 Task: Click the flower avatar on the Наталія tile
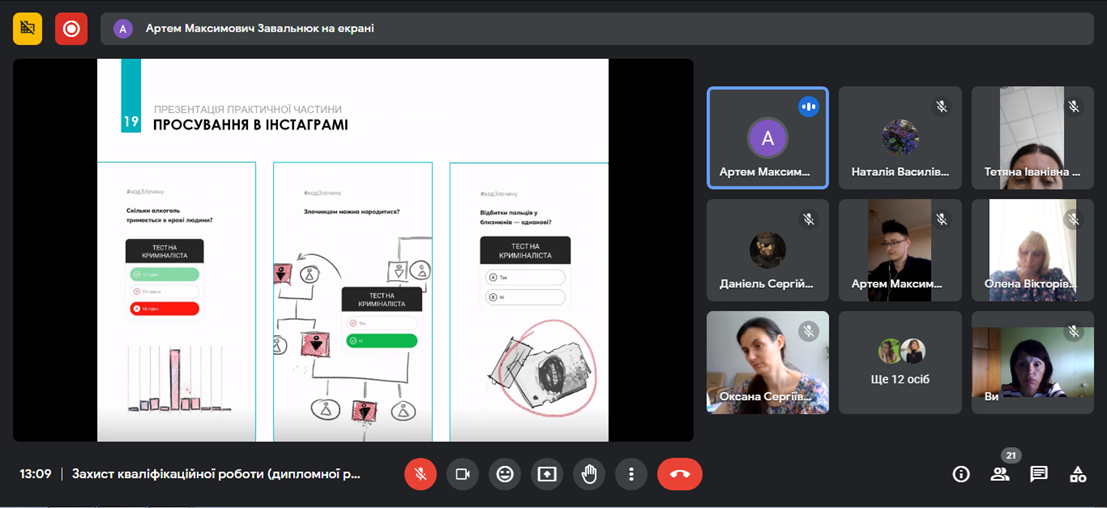point(900,138)
